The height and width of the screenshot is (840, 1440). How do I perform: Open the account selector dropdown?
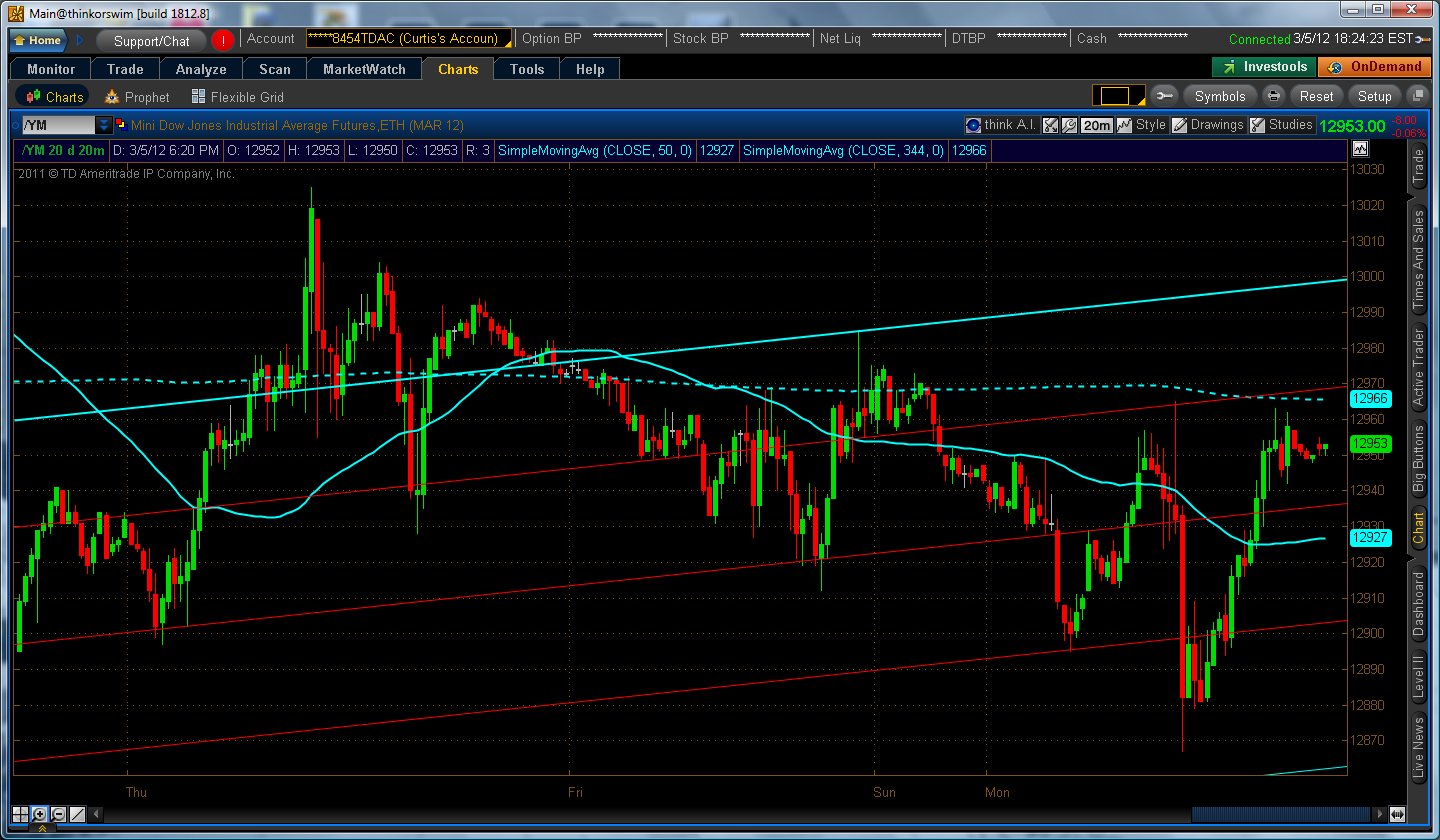[x=409, y=39]
